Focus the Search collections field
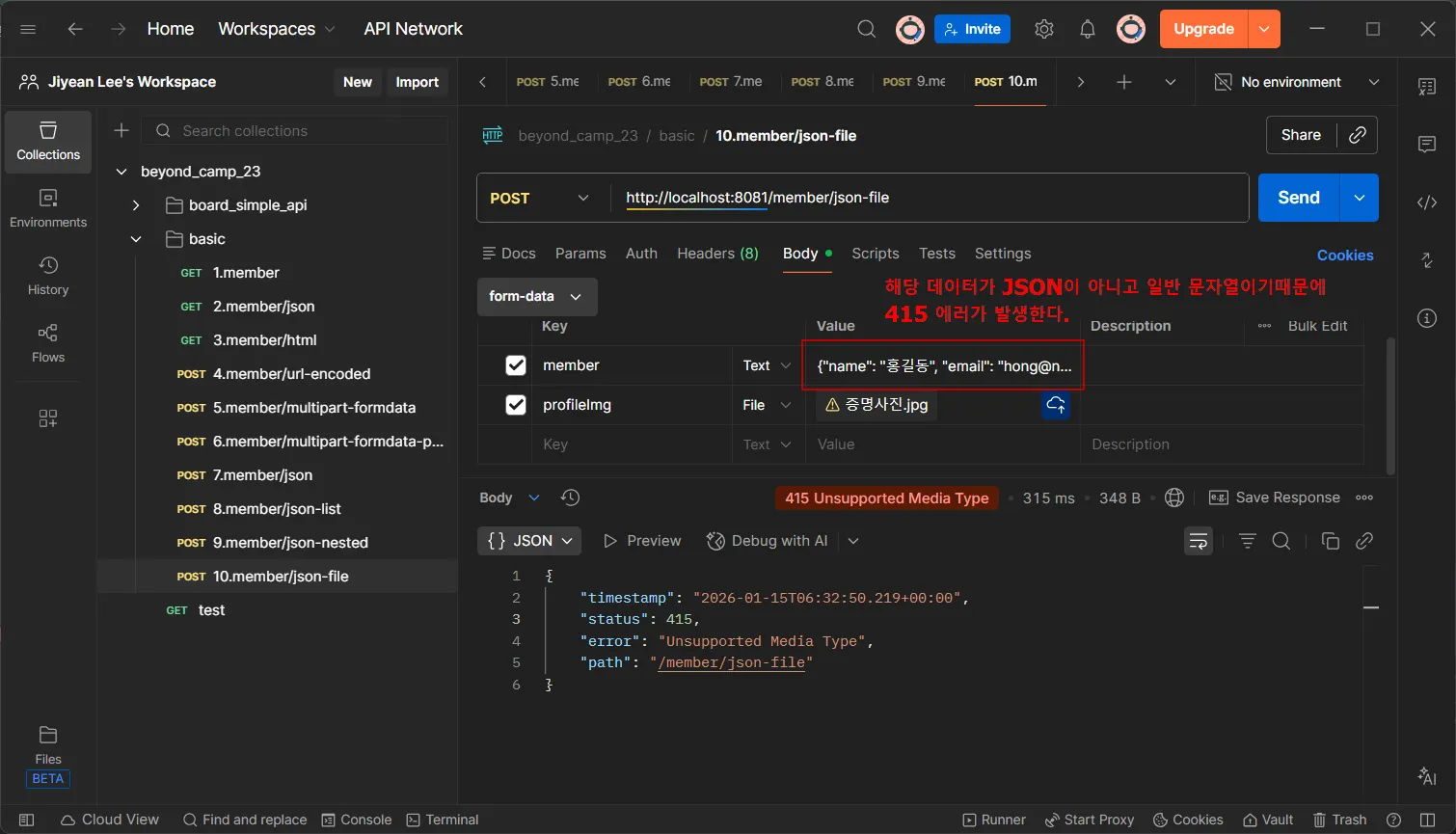Image resolution: width=1456 pixels, height=834 pixels. (x=294, y=130)
